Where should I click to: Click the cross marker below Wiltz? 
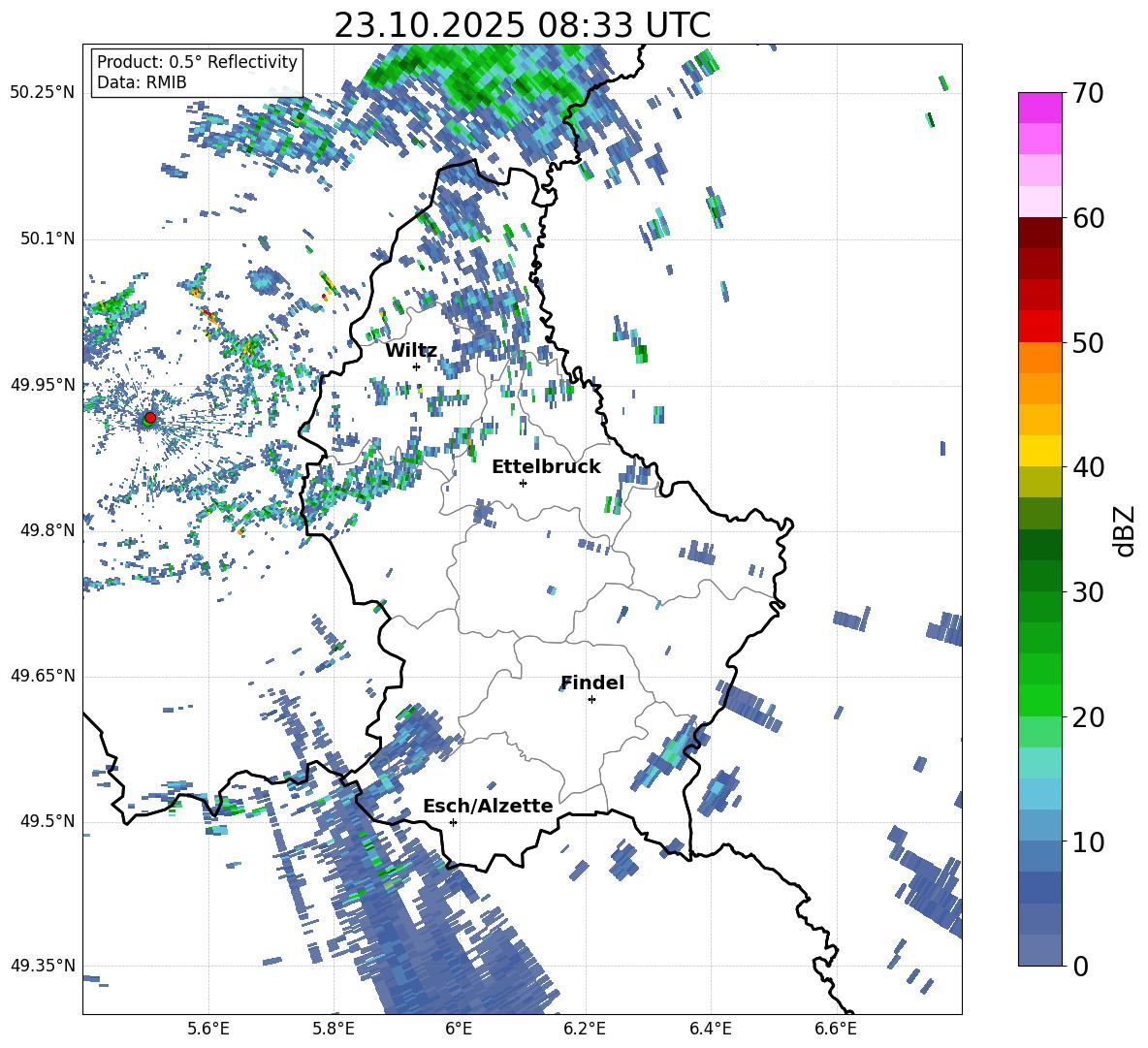click(x=416, y=366)
